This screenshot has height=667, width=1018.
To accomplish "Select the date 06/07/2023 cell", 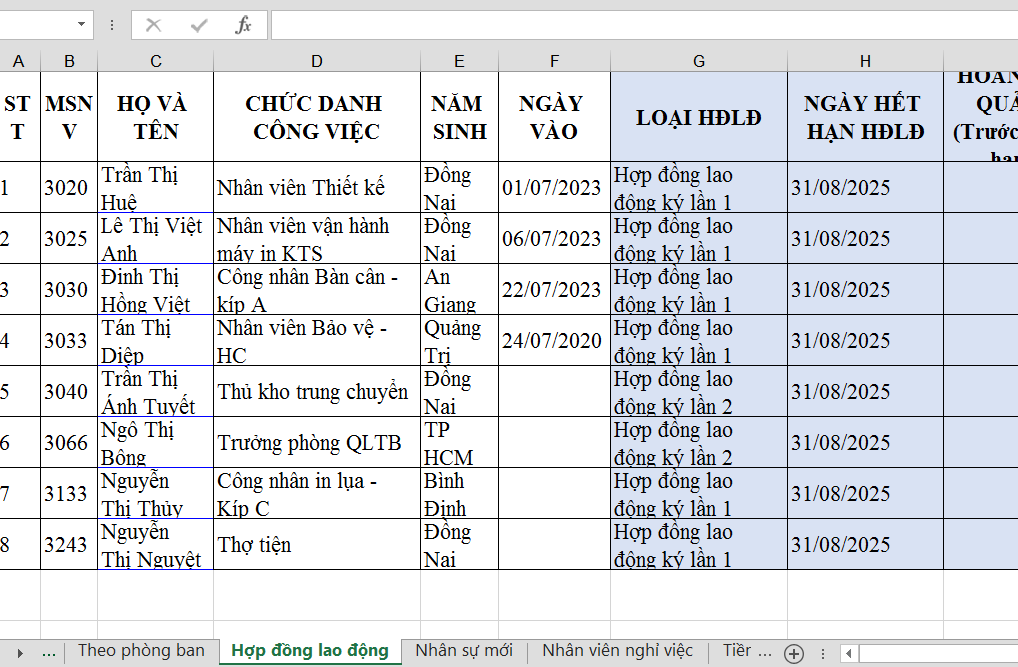I will pyautogui.click(x=554, y=238).
